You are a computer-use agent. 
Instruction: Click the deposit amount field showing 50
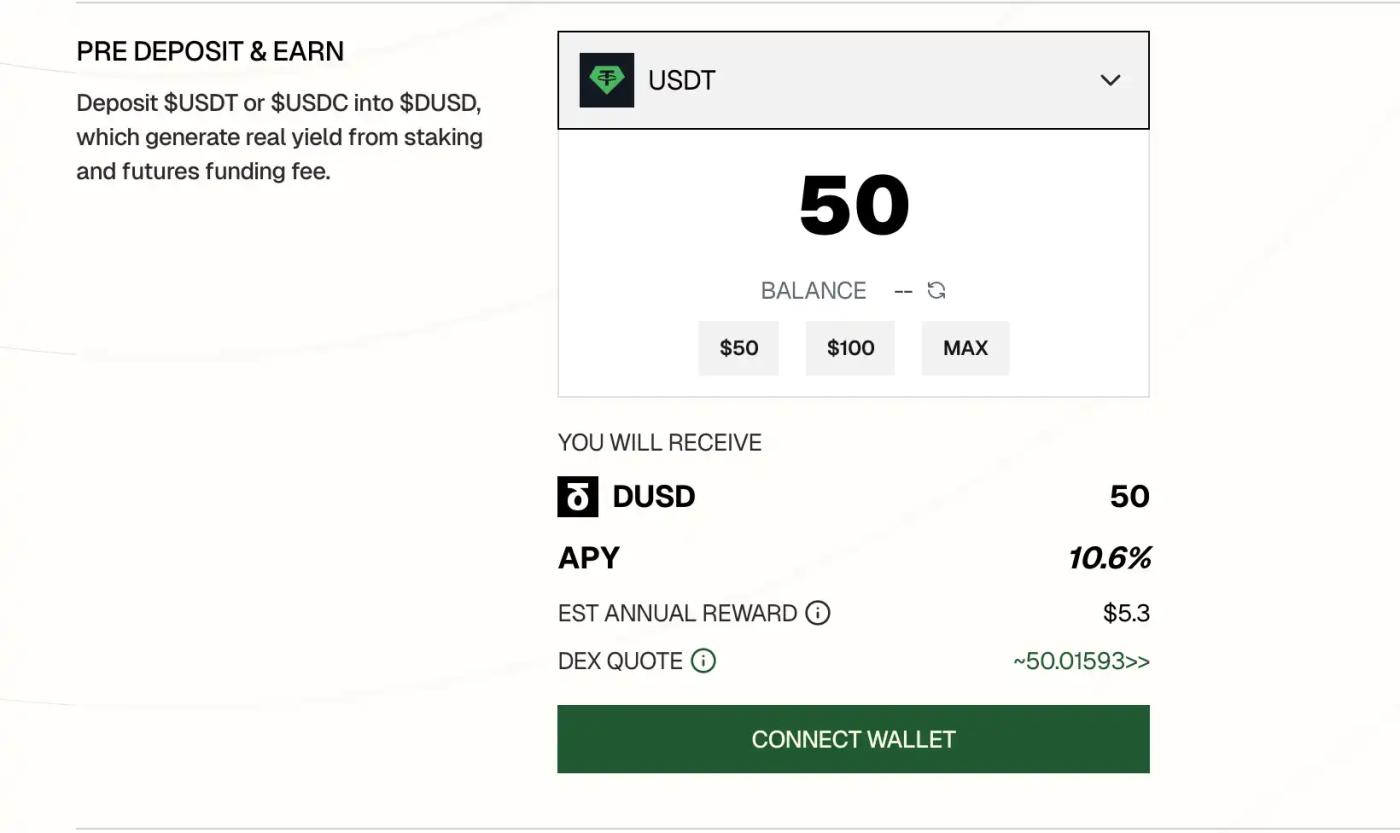click(x=854, y=206)
